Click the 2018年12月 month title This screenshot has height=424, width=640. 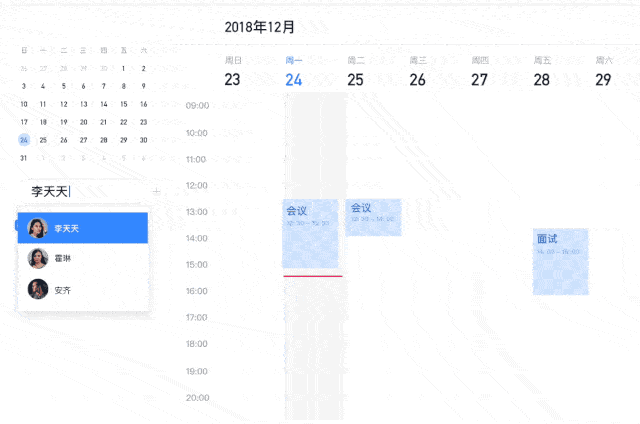(x=260, y=27)
